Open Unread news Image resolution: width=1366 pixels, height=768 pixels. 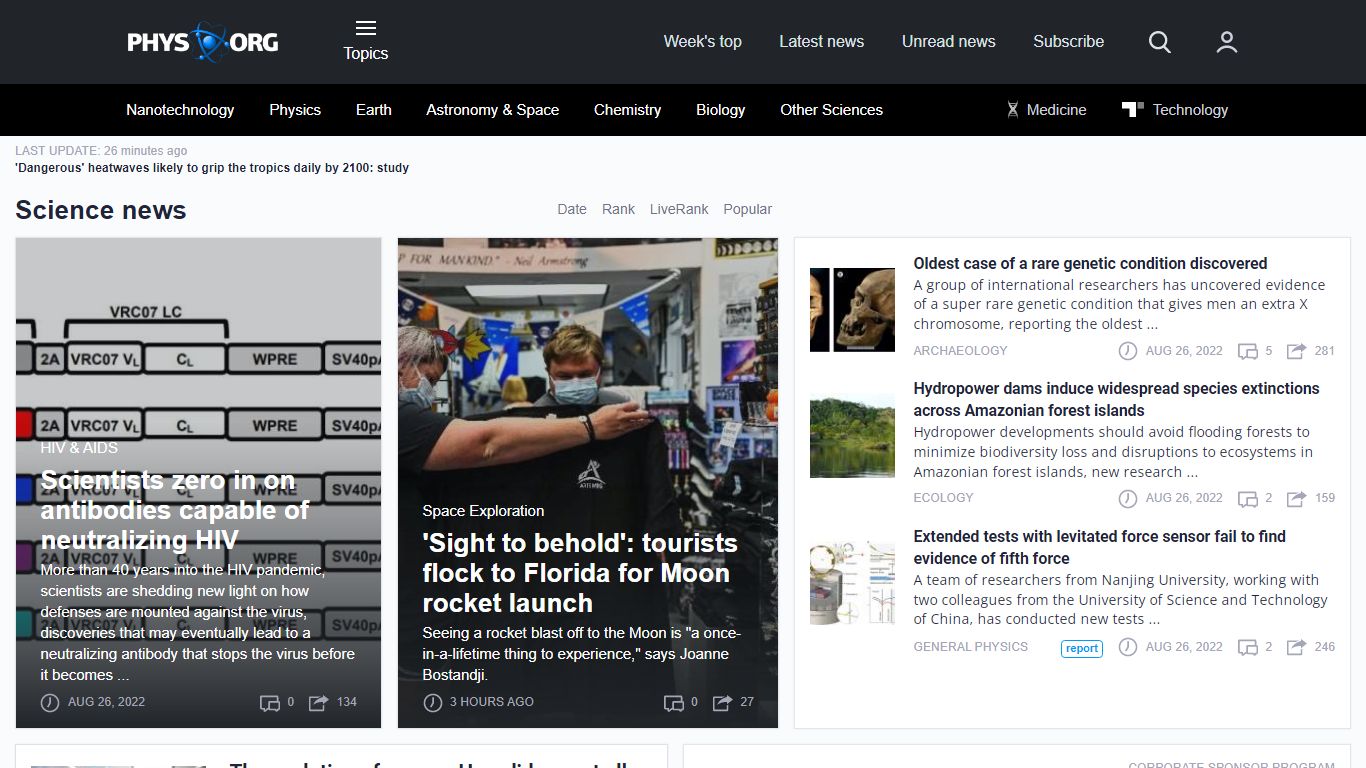tap(949, 42)
